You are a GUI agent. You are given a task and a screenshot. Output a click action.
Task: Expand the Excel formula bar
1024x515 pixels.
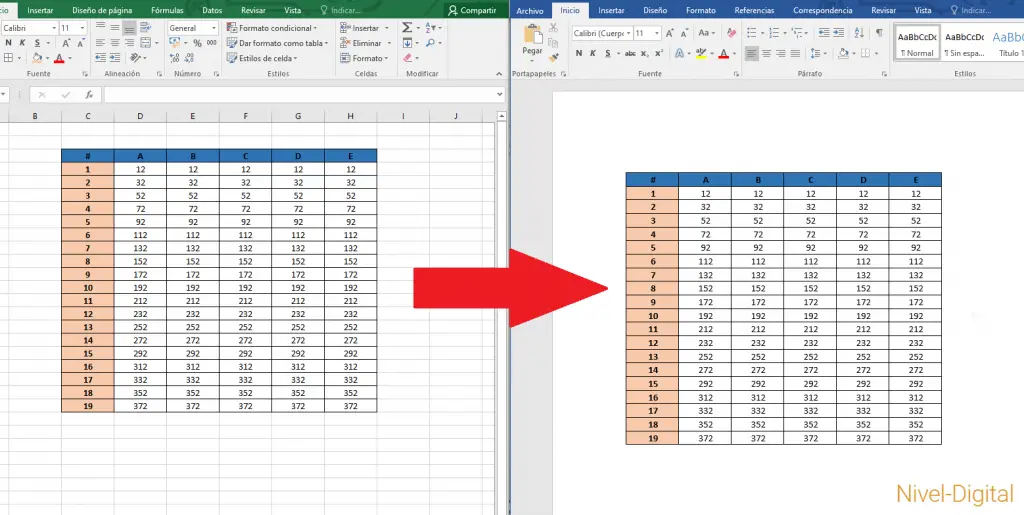(500, 95)
